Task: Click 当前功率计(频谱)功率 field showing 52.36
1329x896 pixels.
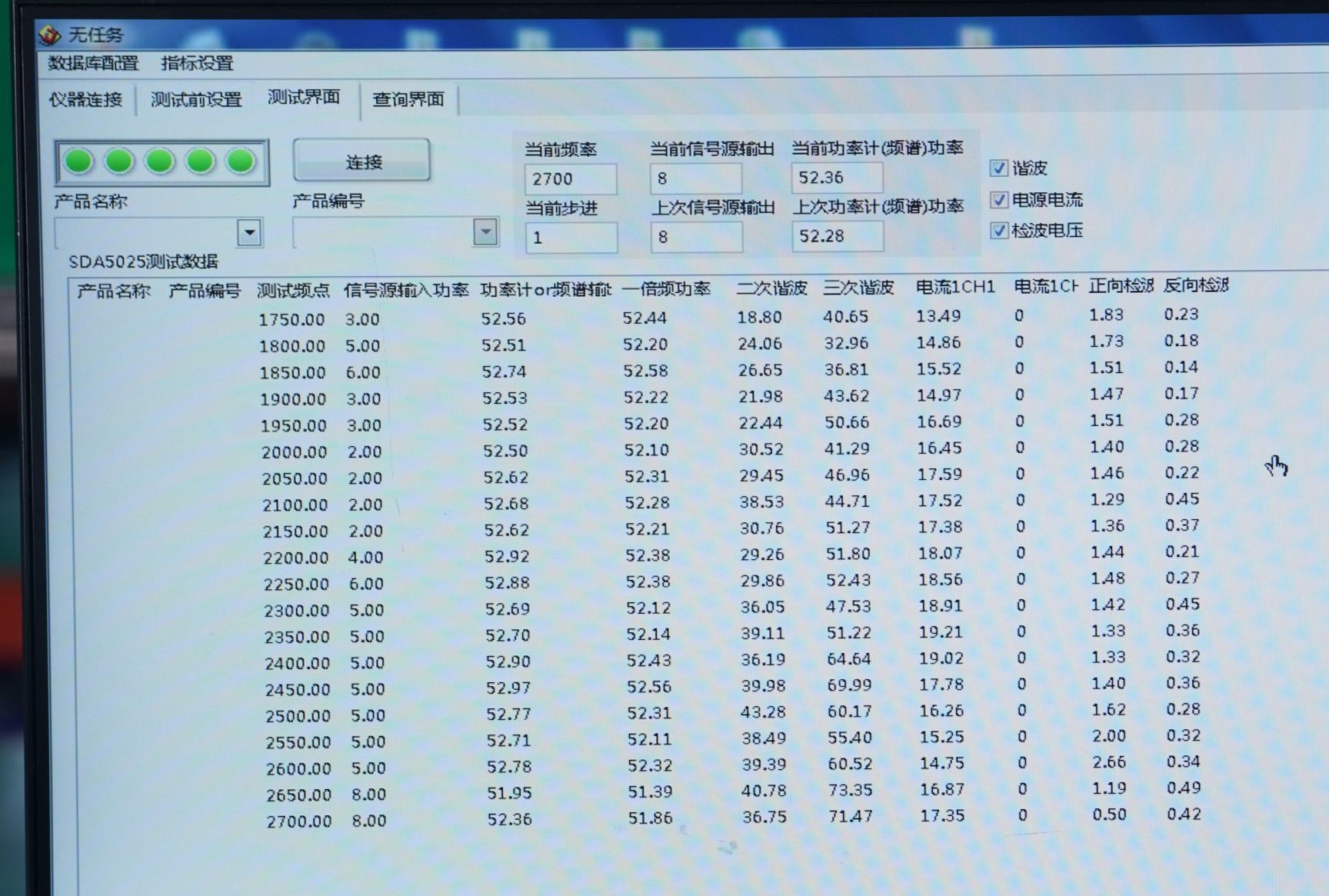Action: (838, 178)
